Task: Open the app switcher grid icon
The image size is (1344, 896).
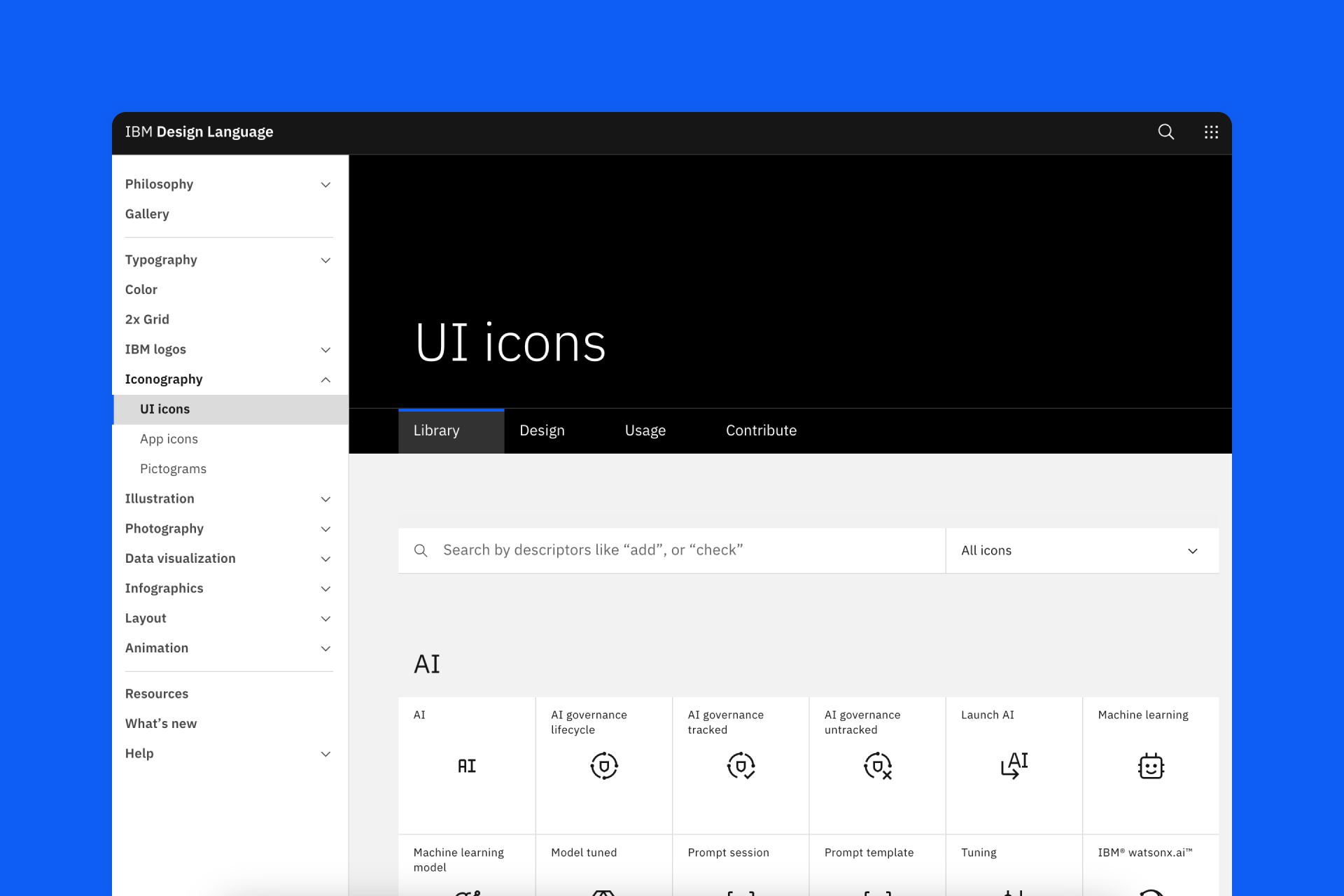Action: click(1211, 132)
